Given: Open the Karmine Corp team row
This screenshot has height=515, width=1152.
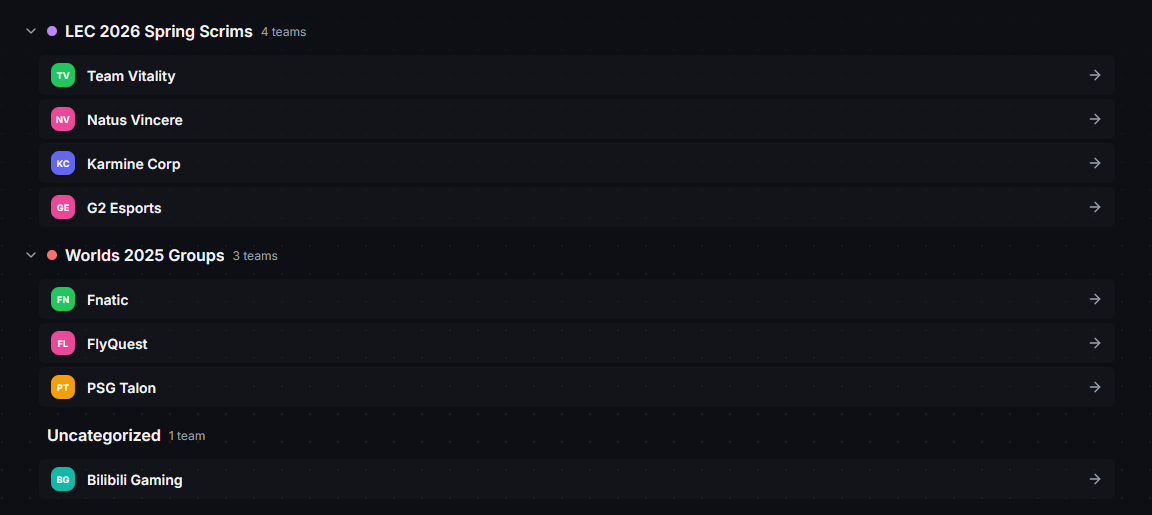Looking at the screenshot, I should (x=577, y=164).
